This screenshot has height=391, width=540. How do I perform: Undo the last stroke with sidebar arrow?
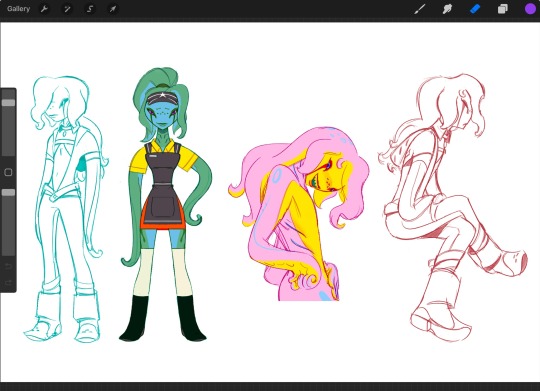pyautogui.click(x=8, y=266)
